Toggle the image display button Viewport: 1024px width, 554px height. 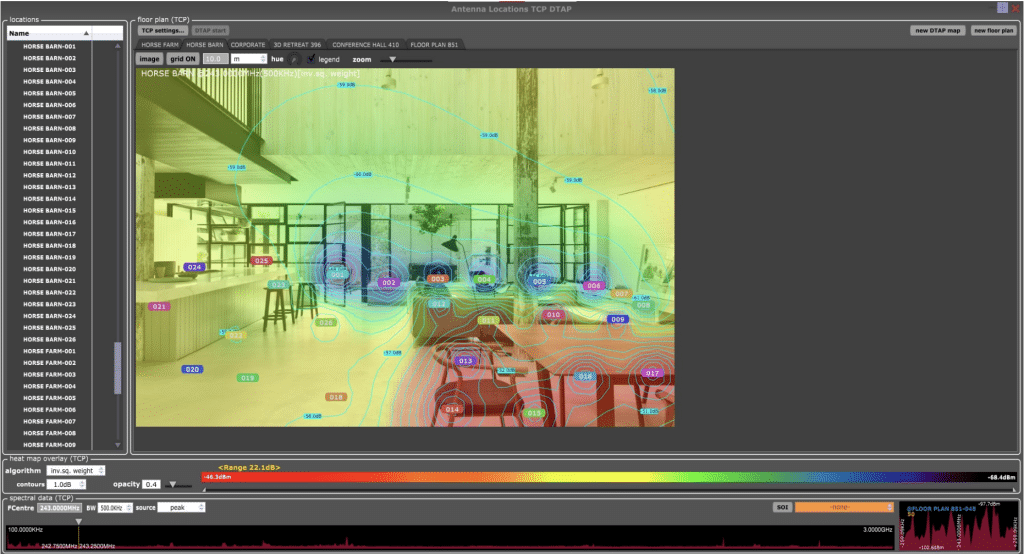coord(149,59)
